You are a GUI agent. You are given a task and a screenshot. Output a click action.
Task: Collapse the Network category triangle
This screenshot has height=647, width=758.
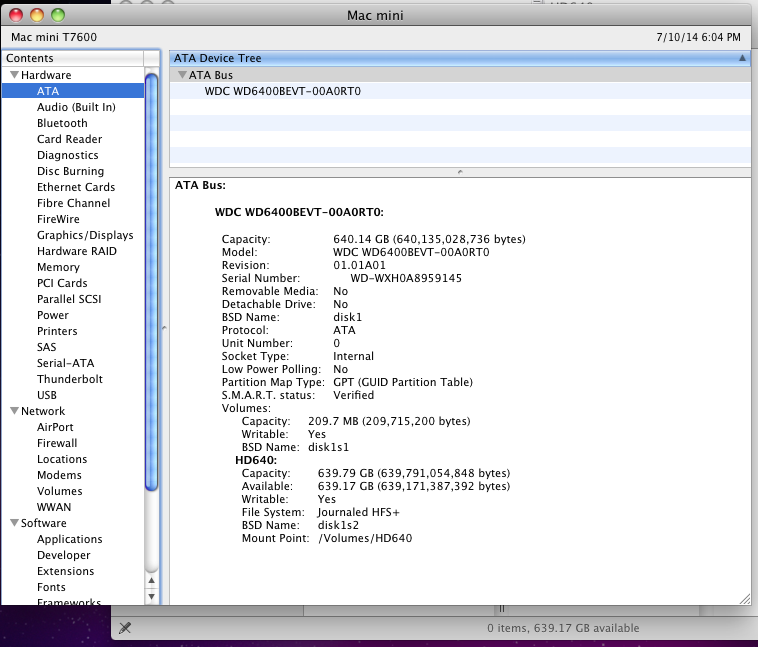(13, 411)
